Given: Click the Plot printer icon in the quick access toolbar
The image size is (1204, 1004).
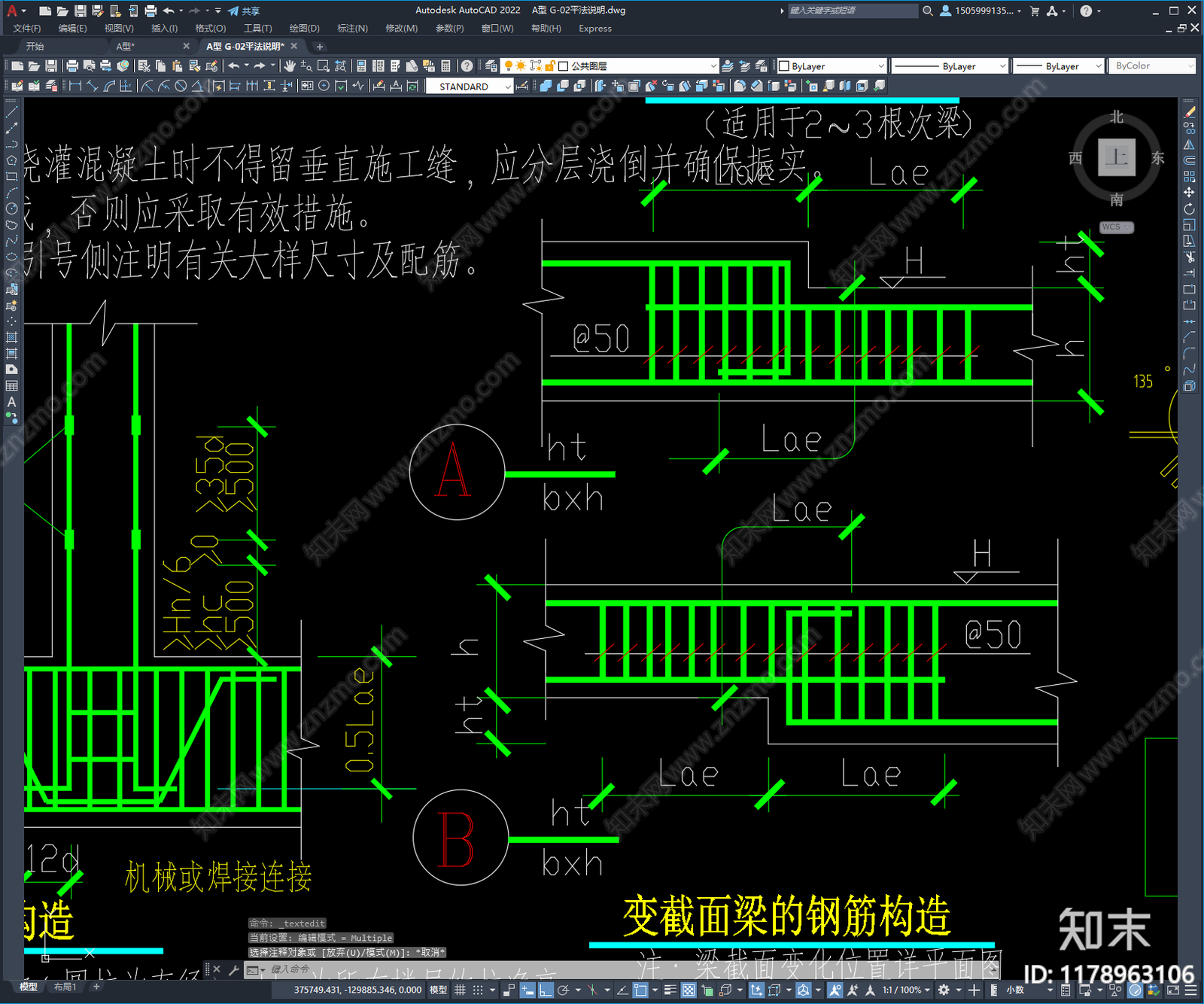Looking at the screenshot, I should click(150, 11).
